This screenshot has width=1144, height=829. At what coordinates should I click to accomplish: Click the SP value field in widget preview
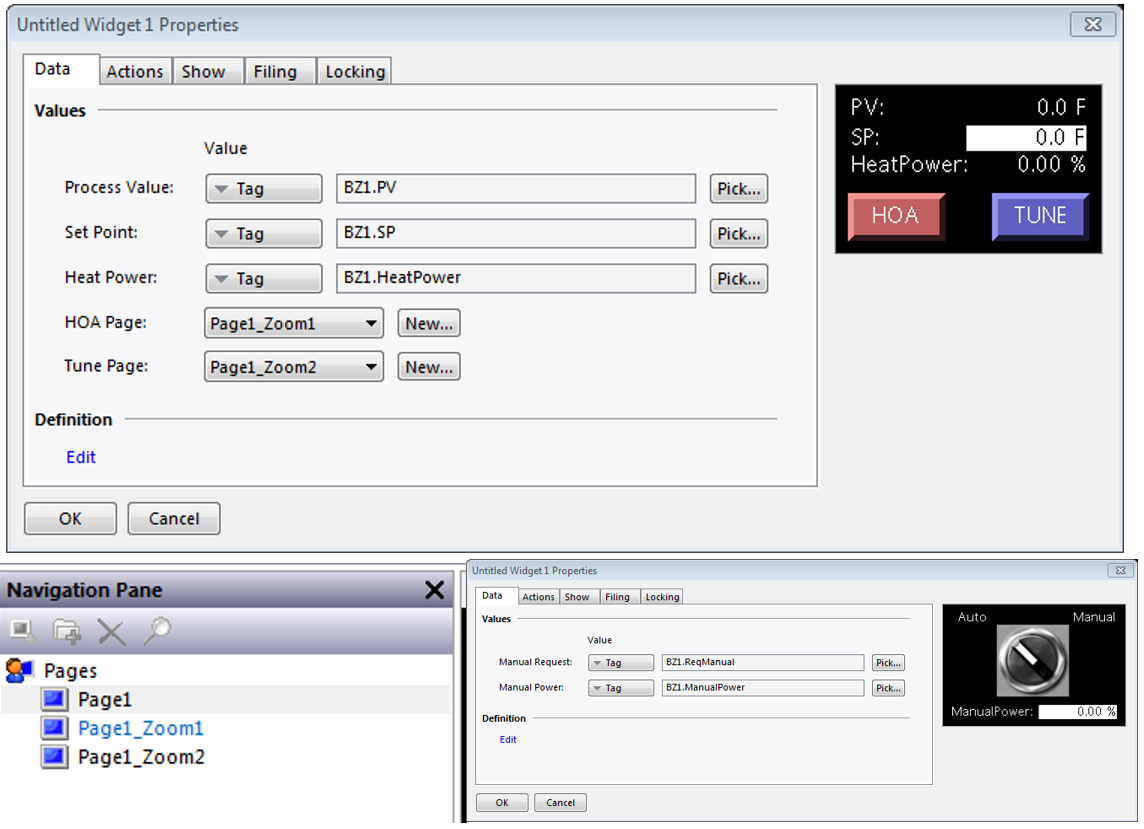pyautogui.click(x=1026, y=138)
